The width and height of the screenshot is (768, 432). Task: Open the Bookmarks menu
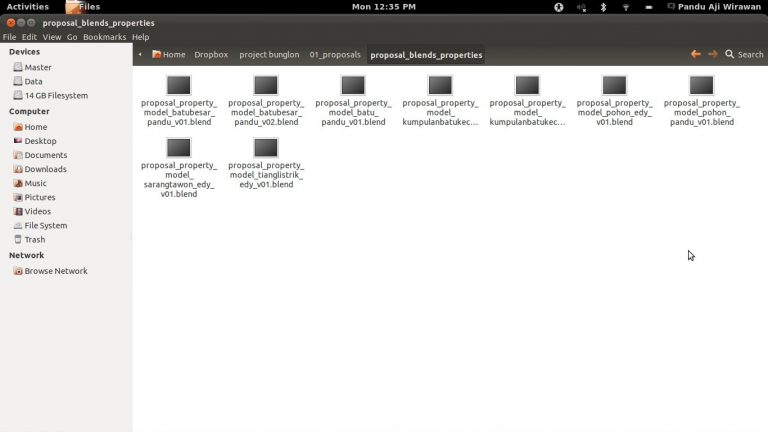(x=104, y=37)
